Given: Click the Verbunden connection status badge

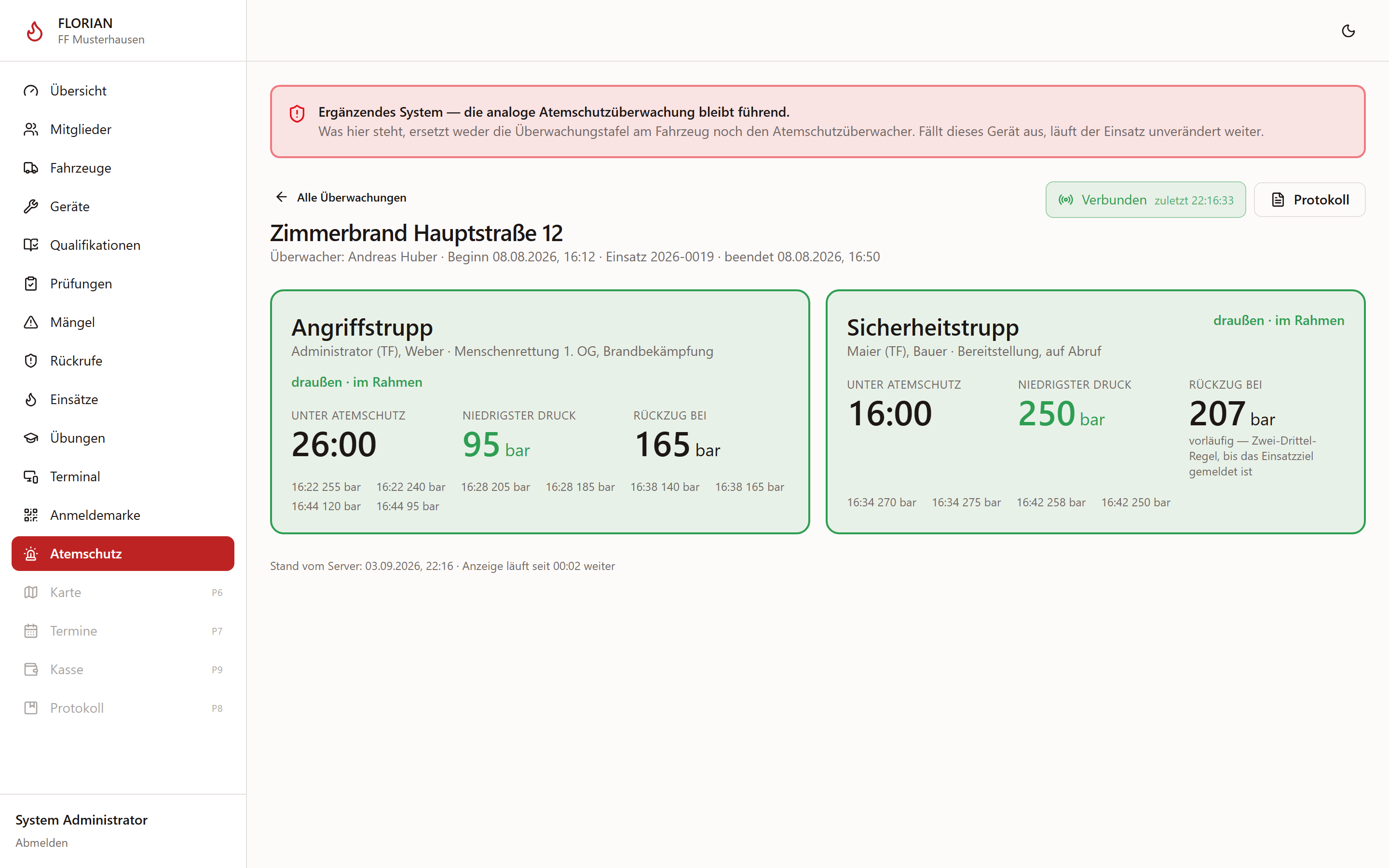Looking at the screenshot, I should click(x=1145, y=200).
